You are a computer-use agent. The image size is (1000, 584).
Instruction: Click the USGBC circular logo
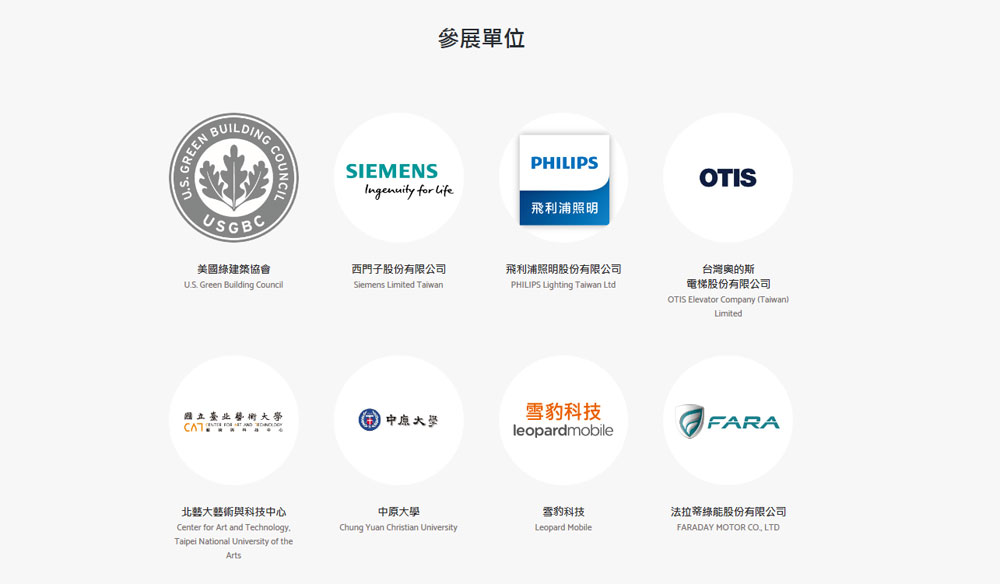(x=233, y=177)
